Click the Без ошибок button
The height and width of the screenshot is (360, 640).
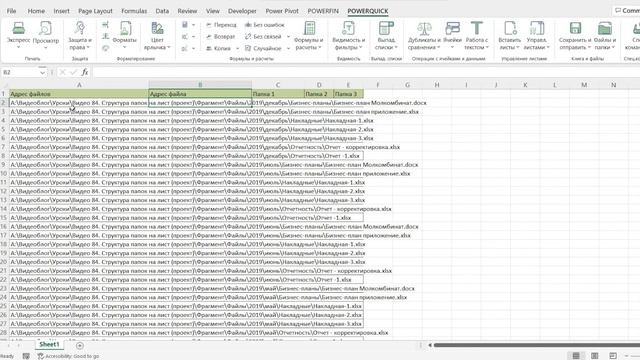pos(264,25)
